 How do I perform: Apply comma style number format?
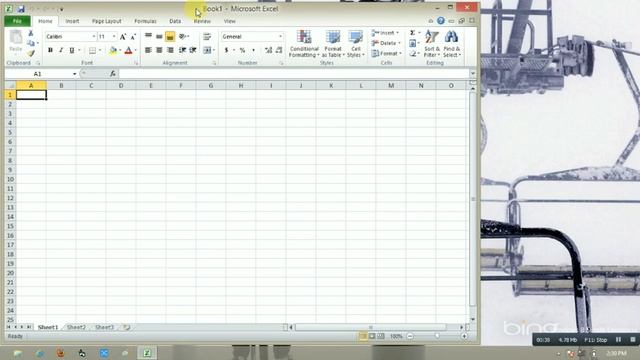[253, 50]
